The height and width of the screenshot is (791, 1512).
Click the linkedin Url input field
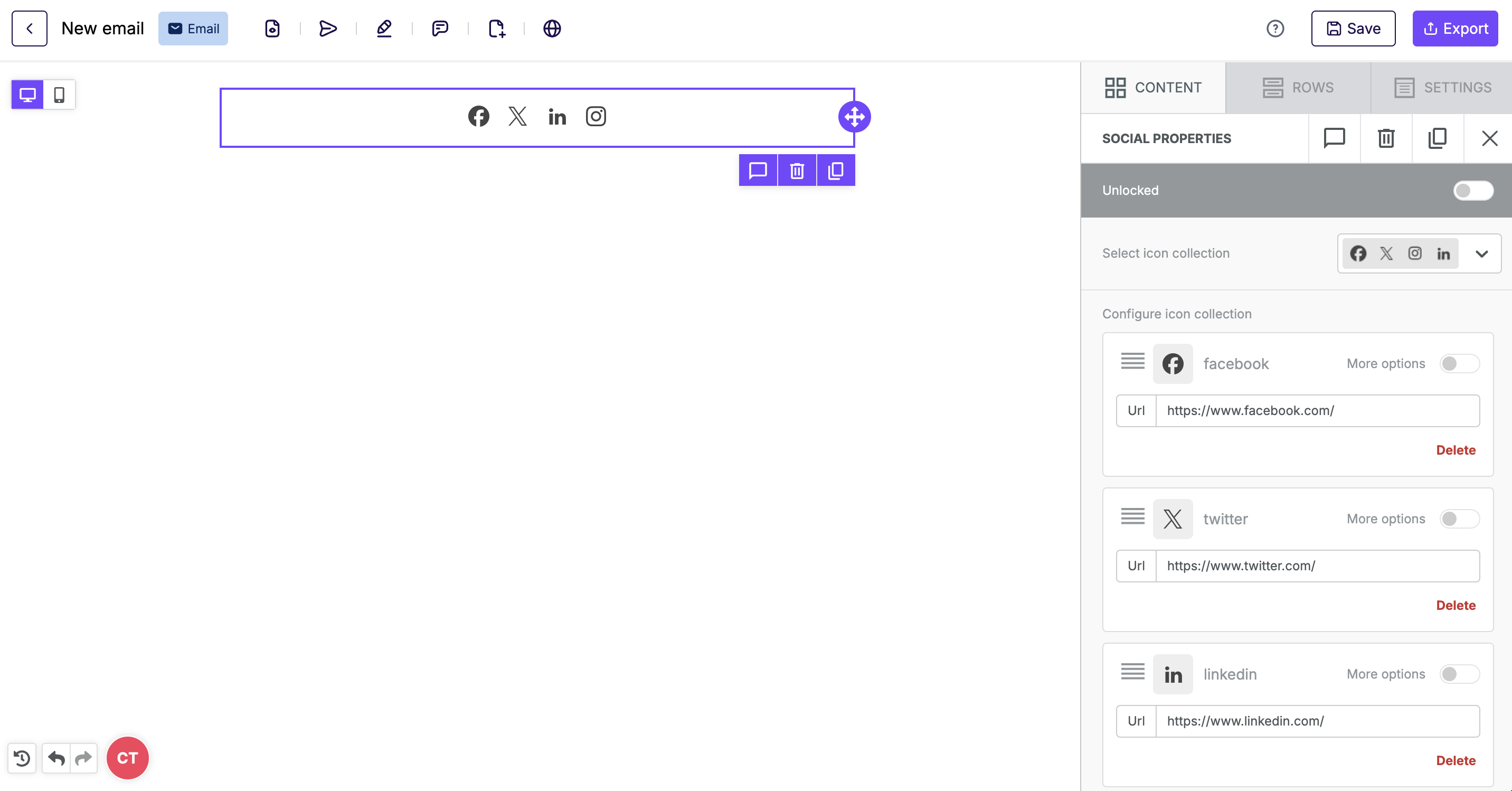(x=1317, y=721)
